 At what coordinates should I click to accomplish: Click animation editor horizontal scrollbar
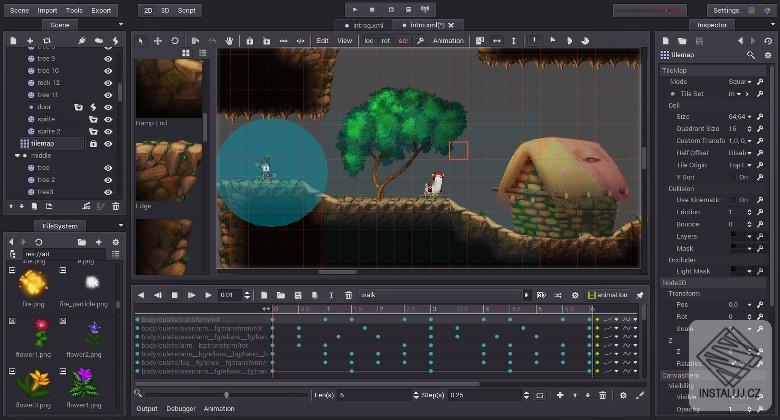(x=307, y=384)
